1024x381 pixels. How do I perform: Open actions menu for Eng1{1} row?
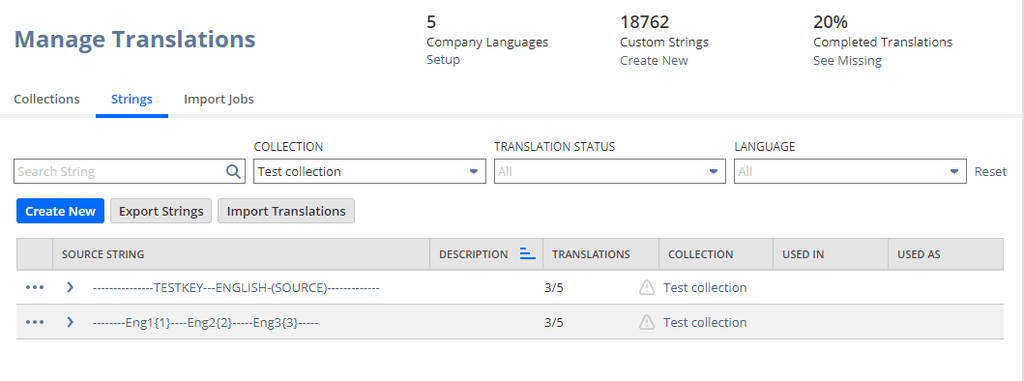pyautogui.click(x=35, y=322)
